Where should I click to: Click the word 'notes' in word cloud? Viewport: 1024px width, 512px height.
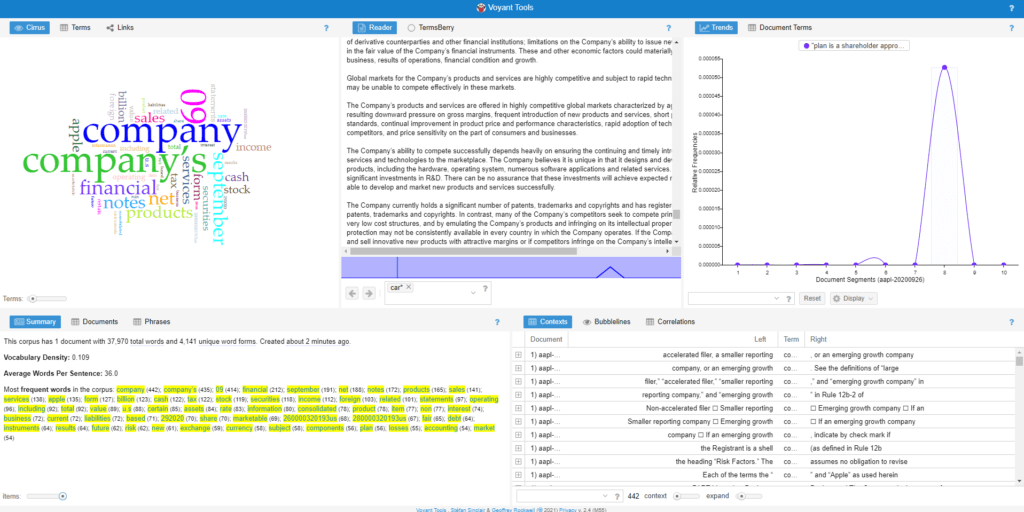coord(124,202)
